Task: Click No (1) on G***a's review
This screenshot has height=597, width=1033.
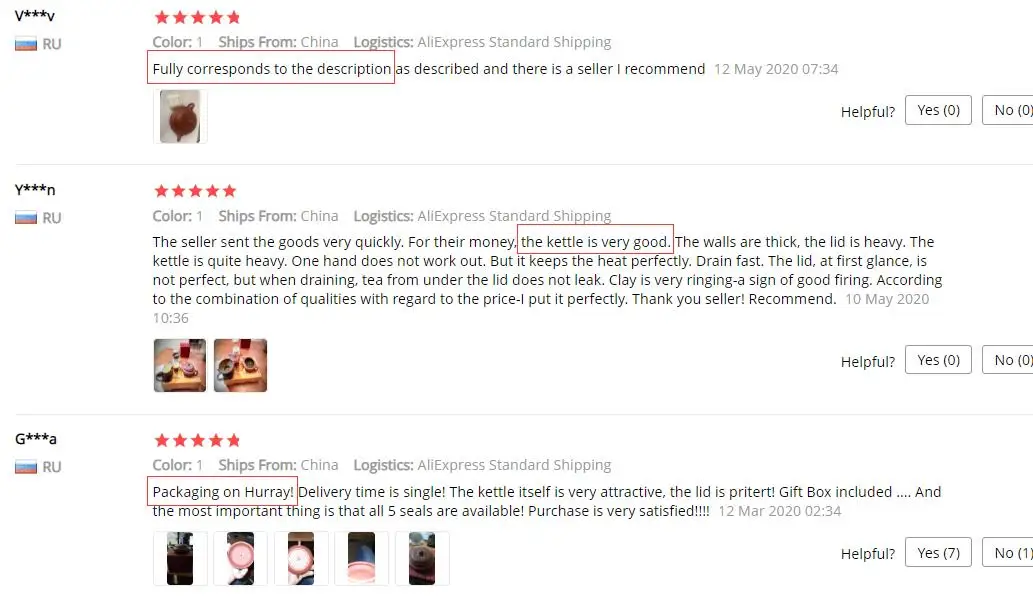Action: coord(1008,552)
